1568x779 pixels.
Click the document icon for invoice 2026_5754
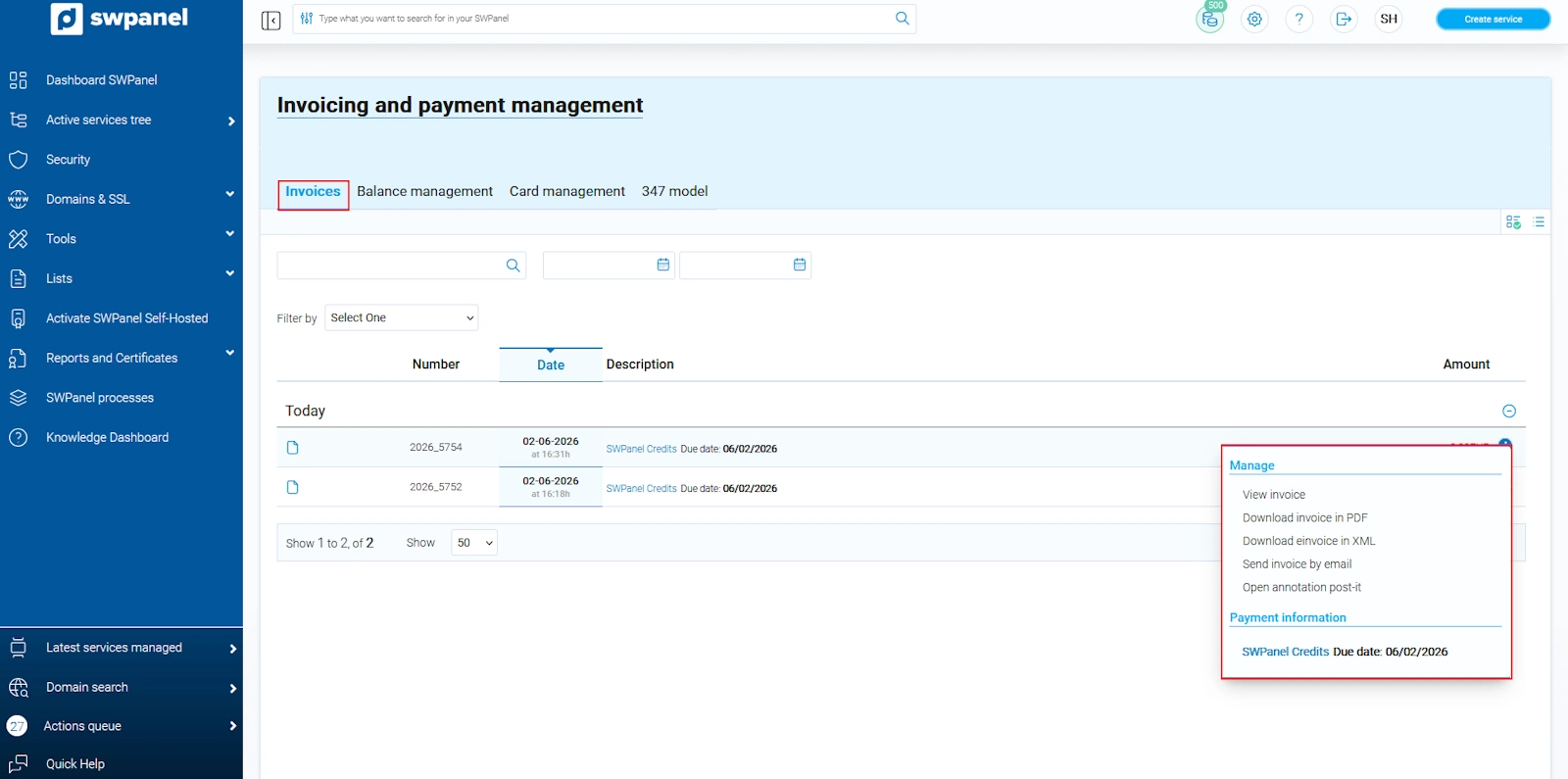pos(292,448)
